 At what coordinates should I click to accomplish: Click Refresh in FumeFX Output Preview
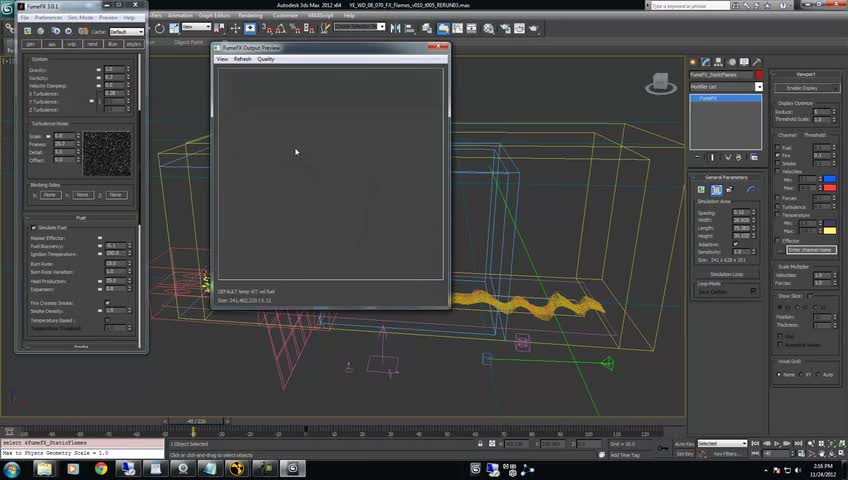(242, 59)
